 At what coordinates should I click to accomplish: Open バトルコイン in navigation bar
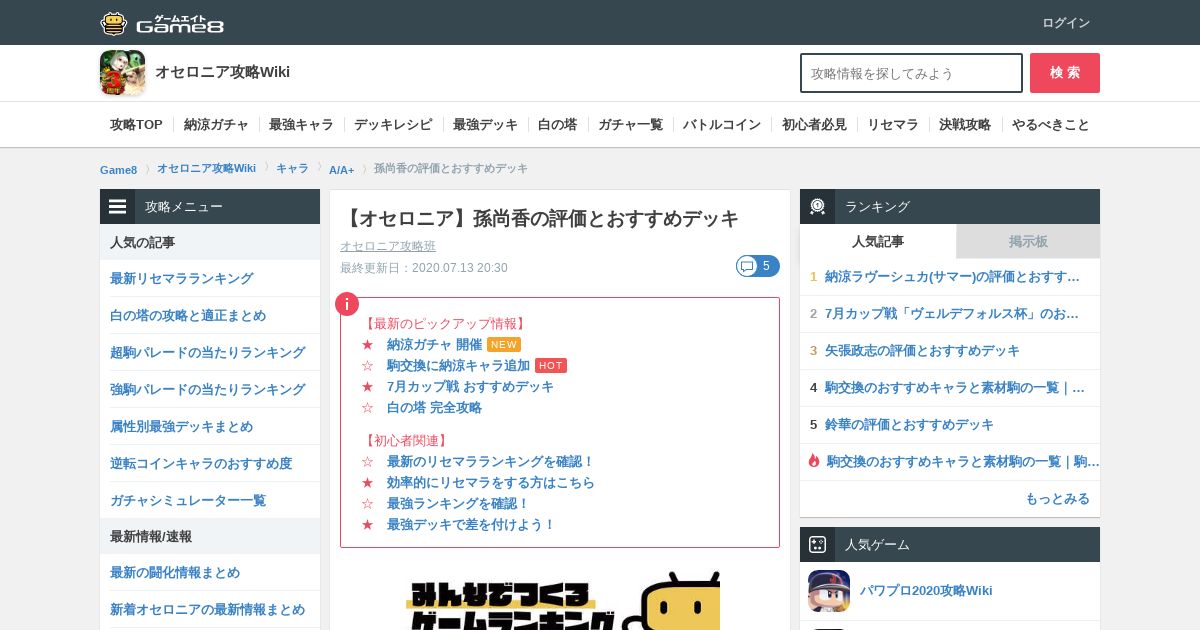click(x=722, y=125)
